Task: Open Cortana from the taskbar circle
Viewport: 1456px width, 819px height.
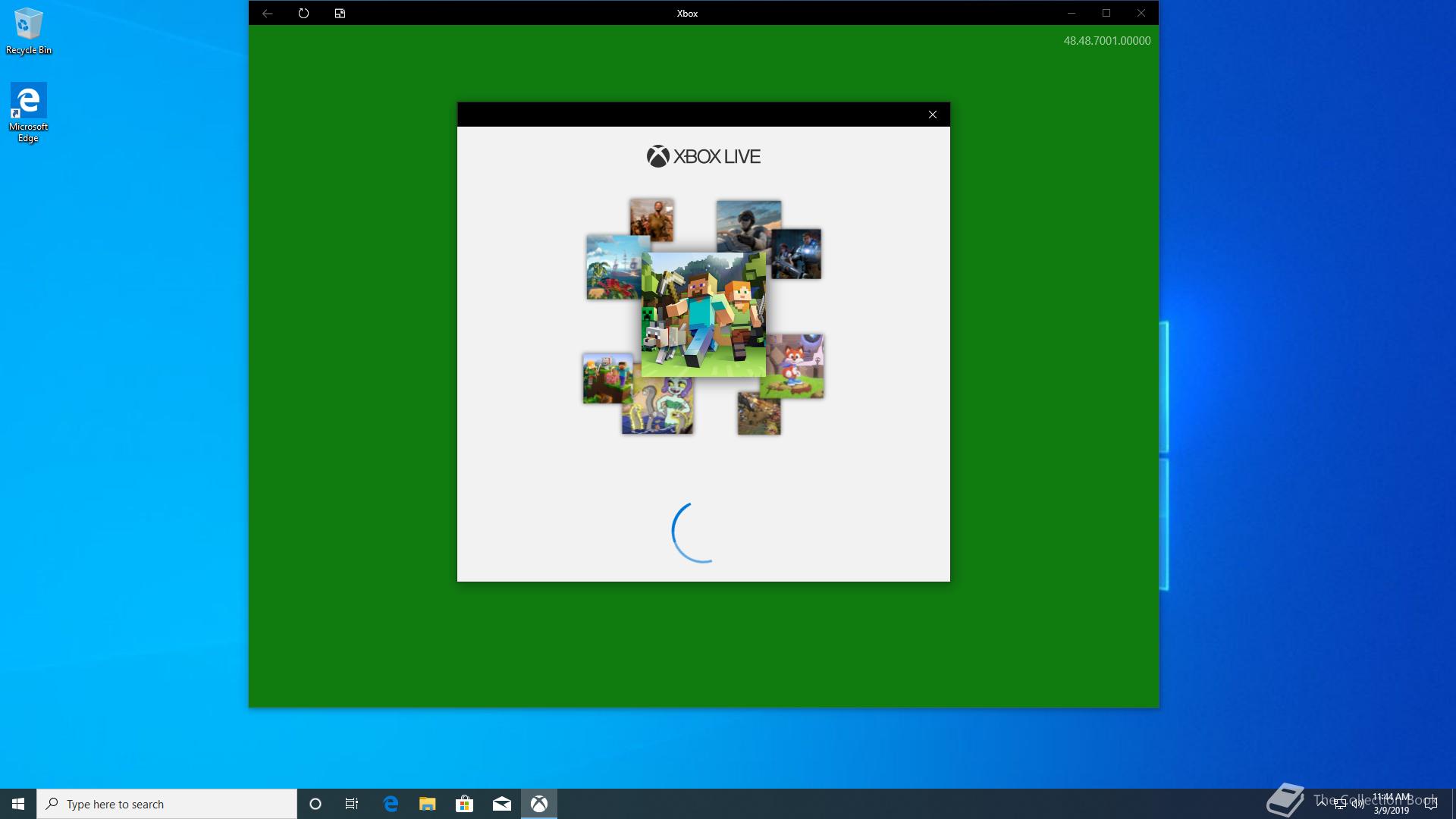Action: pyautogui.click(x=315, y=804)
